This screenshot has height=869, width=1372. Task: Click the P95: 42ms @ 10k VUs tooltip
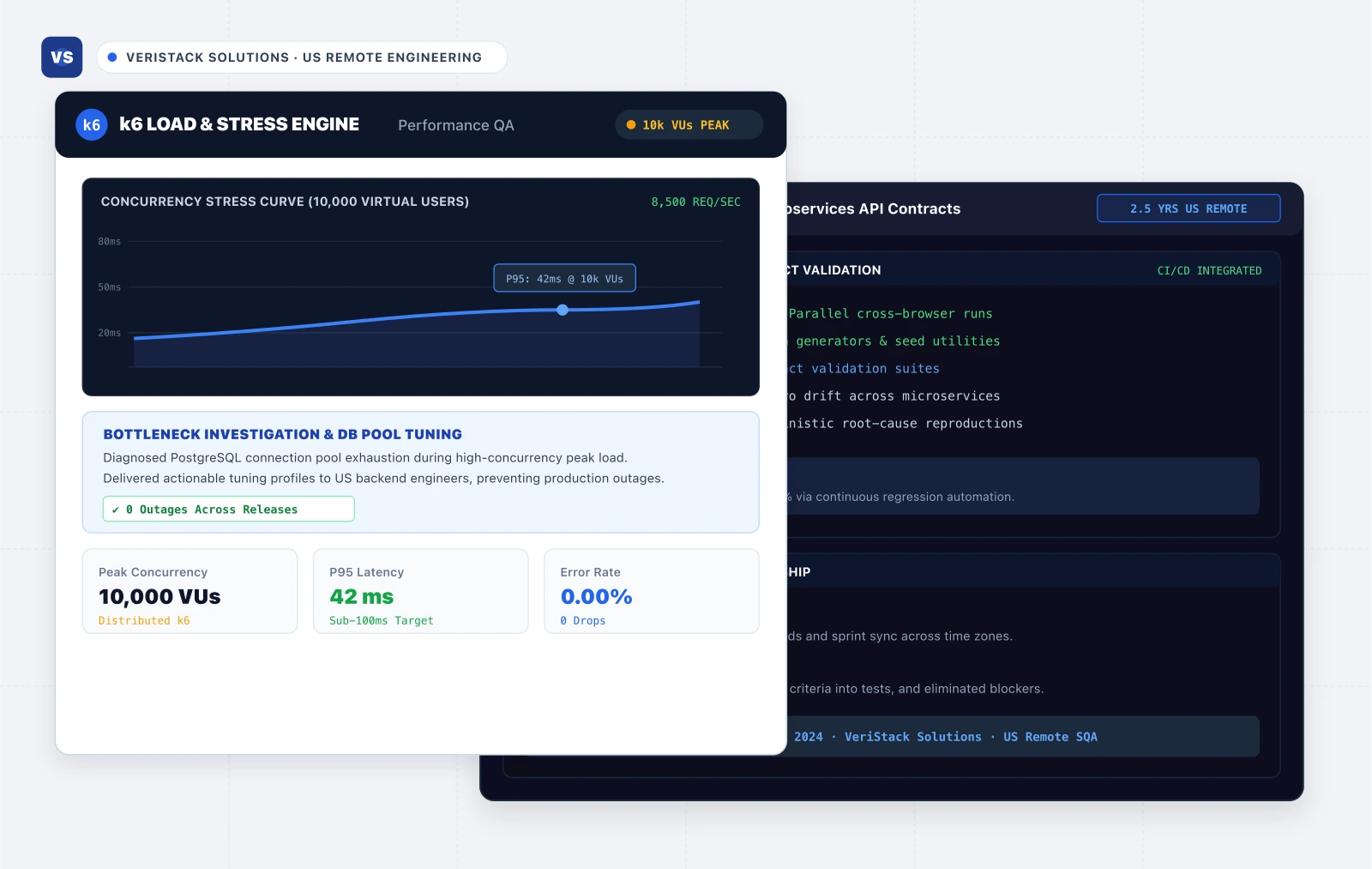(x=564, y=279)
